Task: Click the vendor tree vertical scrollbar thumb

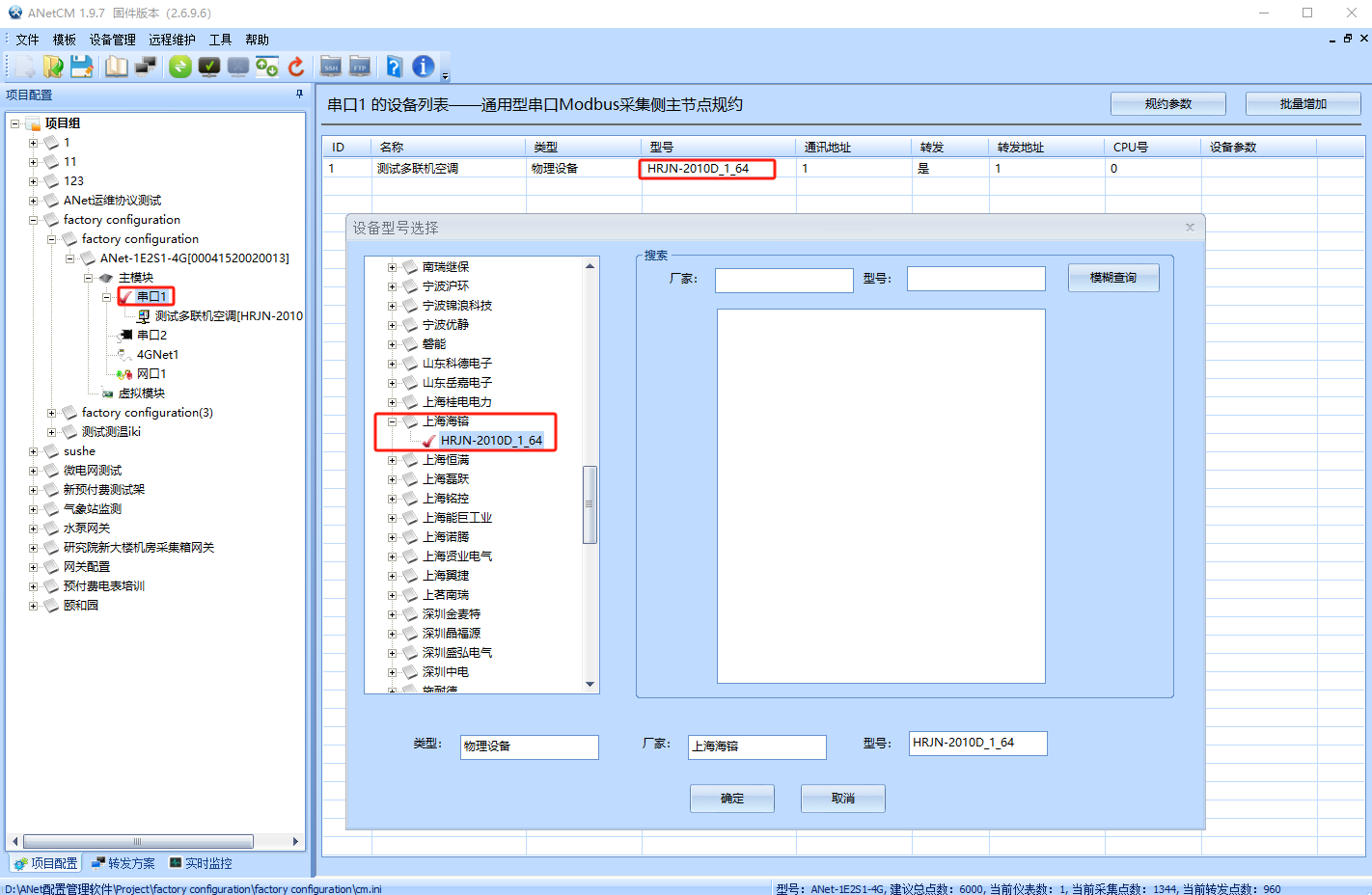Action: coord(590,504)
